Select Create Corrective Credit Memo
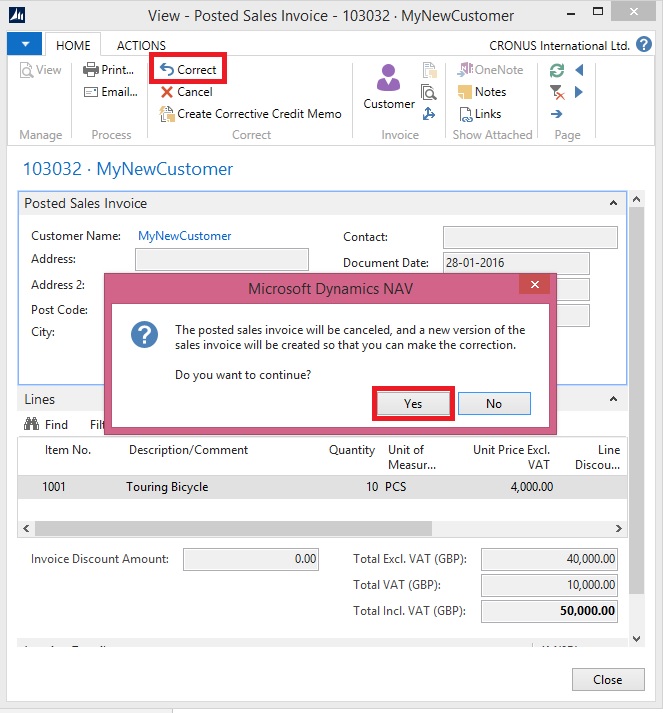Viewport: 663px width, 713px height. coord(251,114)
